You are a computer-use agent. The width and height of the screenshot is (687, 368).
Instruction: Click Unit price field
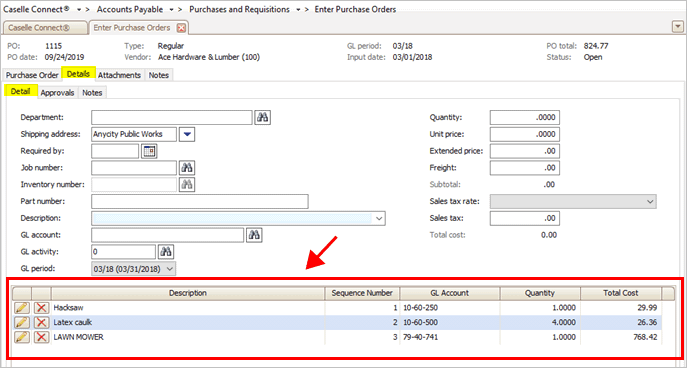525,134
